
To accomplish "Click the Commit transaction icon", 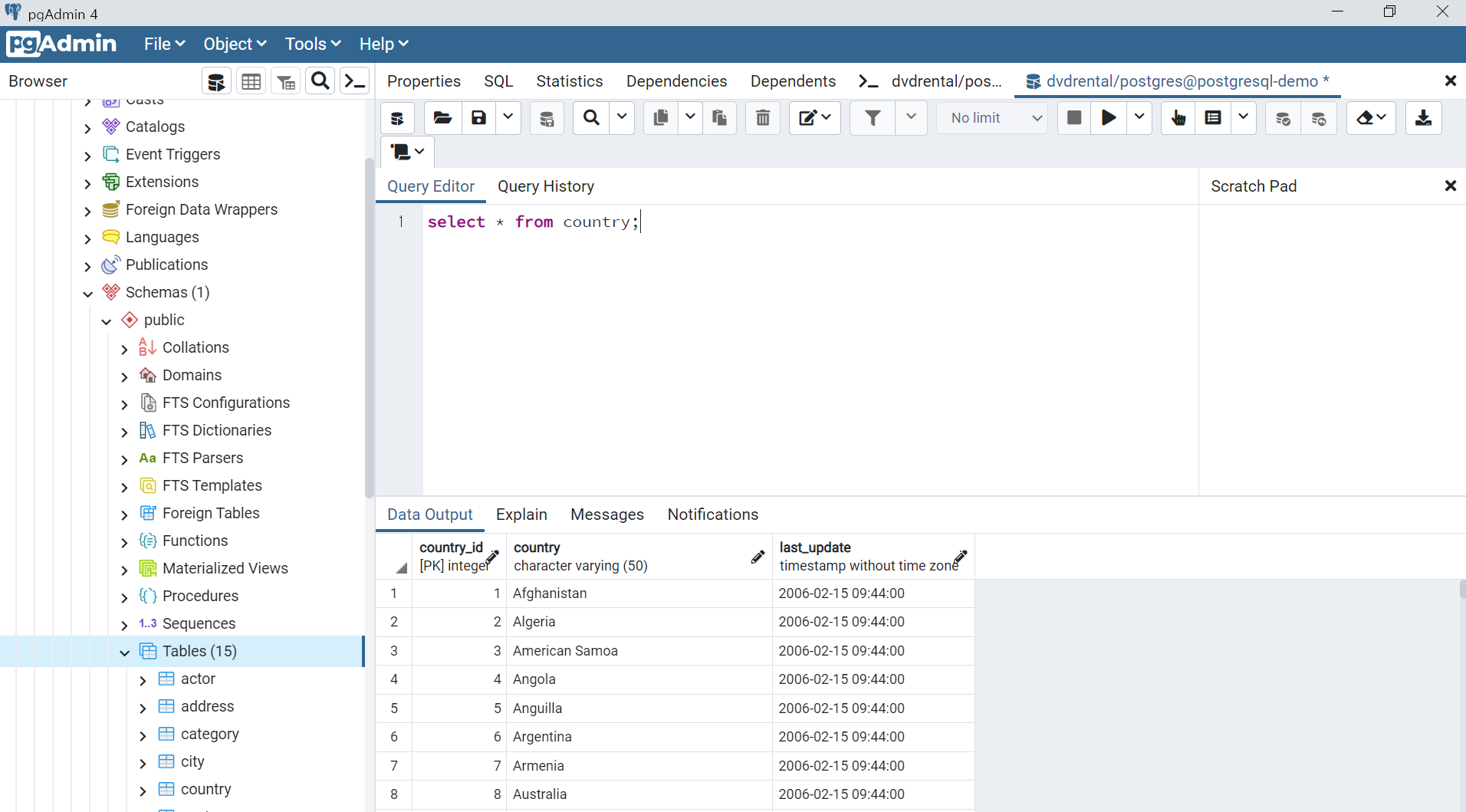I will (x=1283, y=118).
